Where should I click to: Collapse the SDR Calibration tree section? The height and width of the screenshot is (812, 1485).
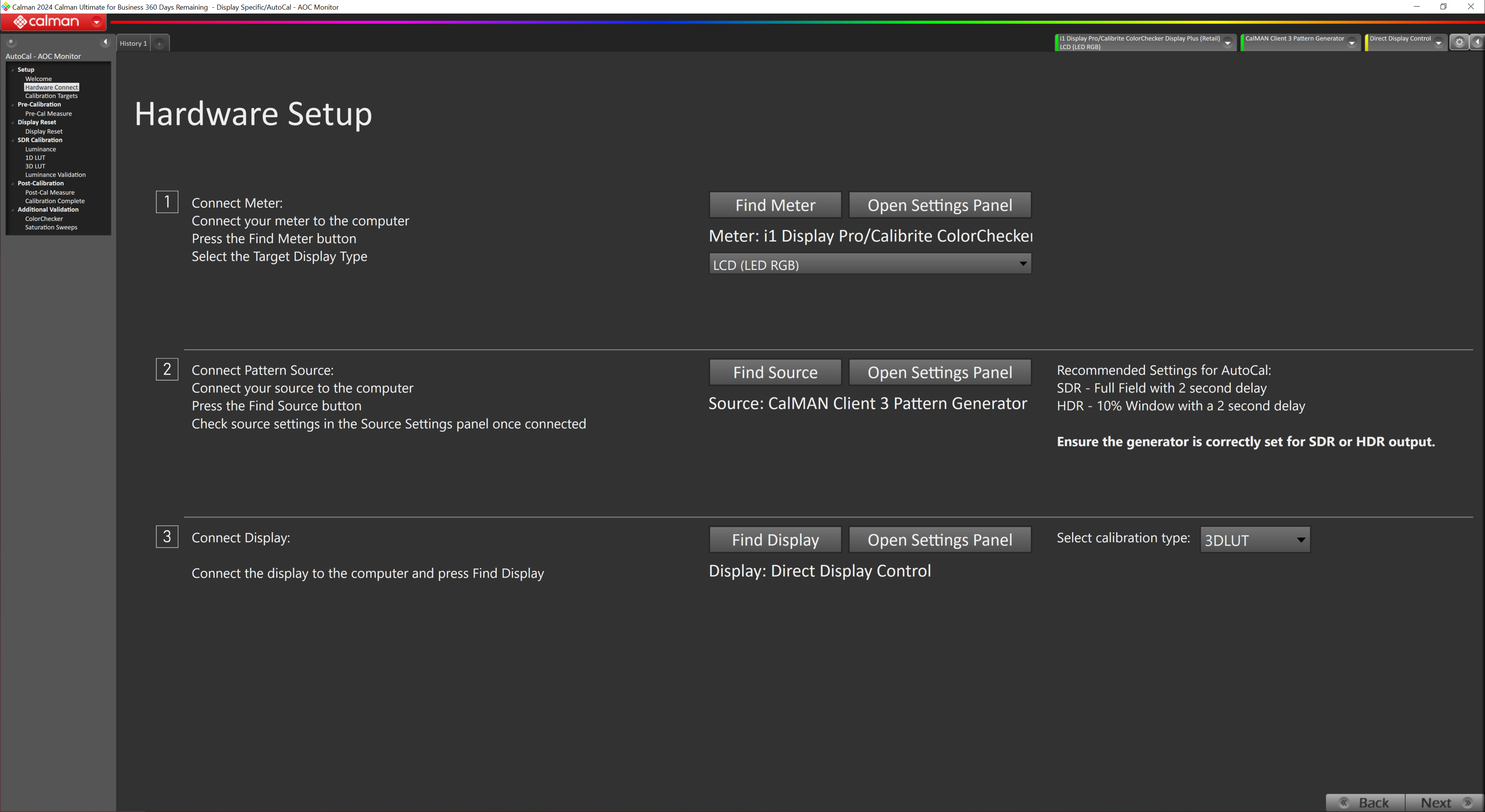coord(13,140)
